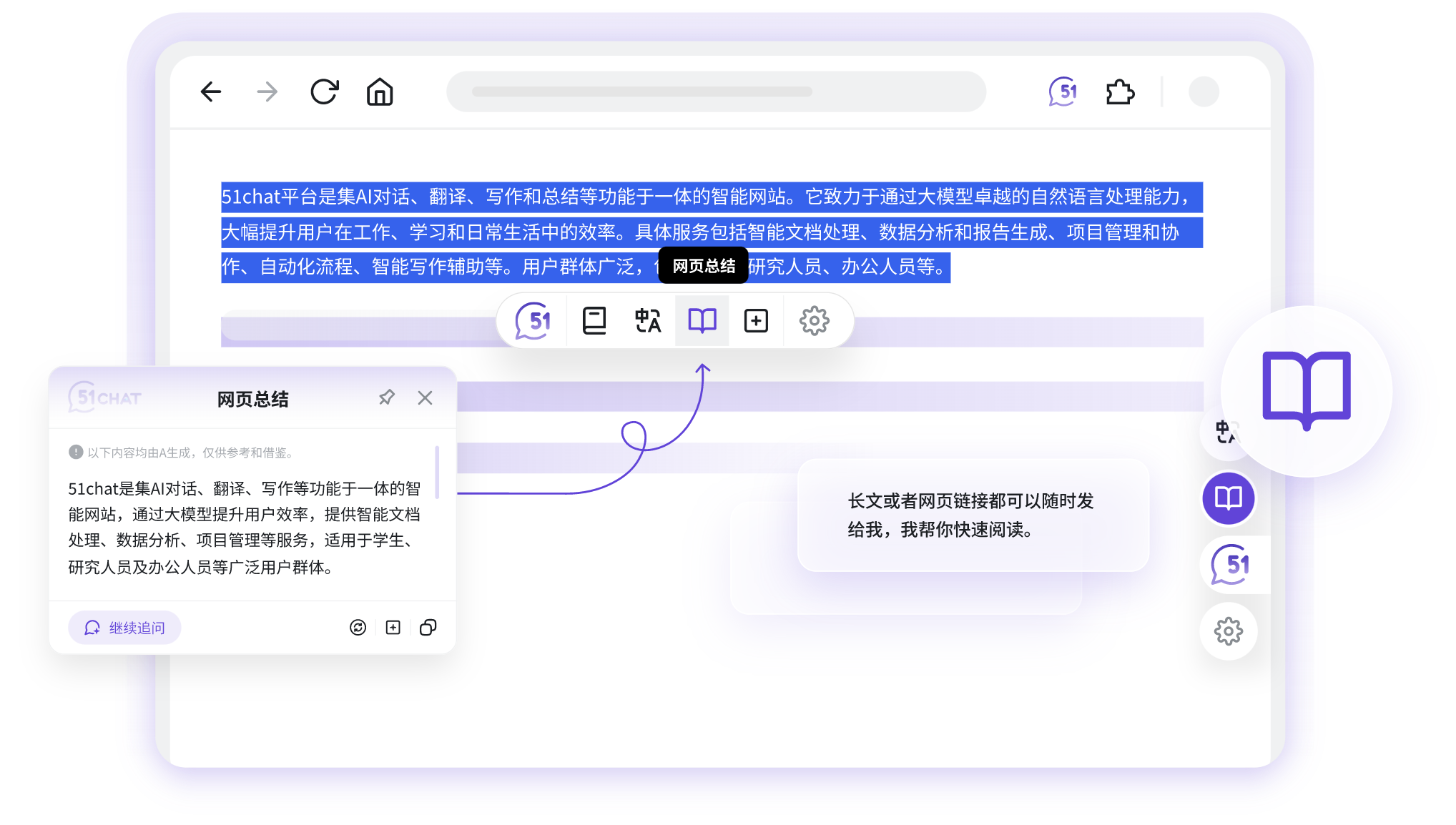Click the translate icon in floating selection toolbar
This screenshot has width=1456, height=825.
(x=648, y=321)
